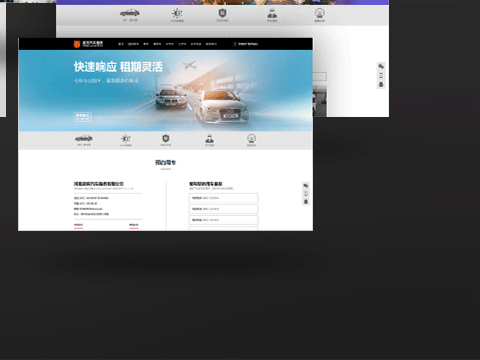Image resolution: width=480 pixels, height=360 pixels.
Task: Click the hotline phone number in the black header
Action: click(248, 44)
